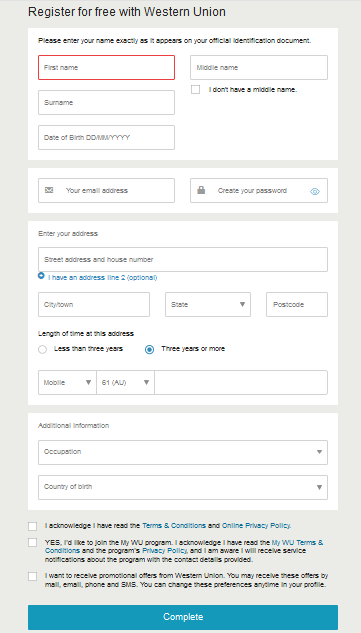This screenshot has width=361, height=633.
Task: Open 'I have an address line 2' link
Action: (103, 278)
